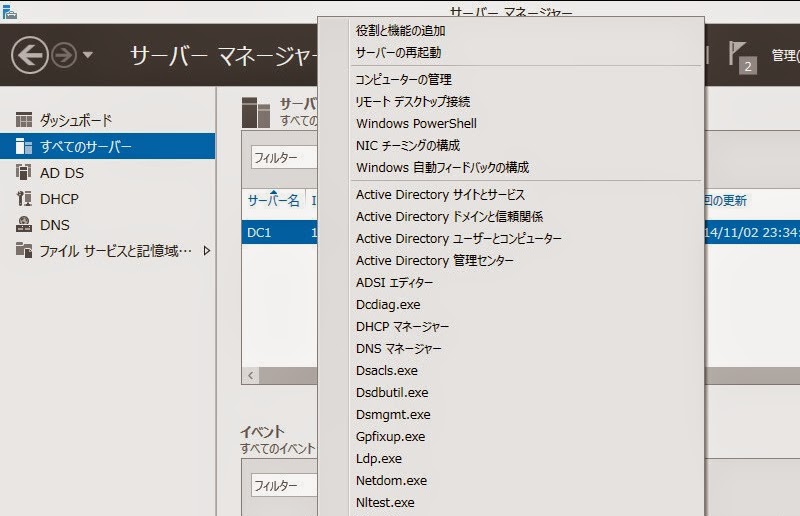Viewport: 800px width, 516px height.
Task: Open the DHCP page label
Action: (59, 199)
